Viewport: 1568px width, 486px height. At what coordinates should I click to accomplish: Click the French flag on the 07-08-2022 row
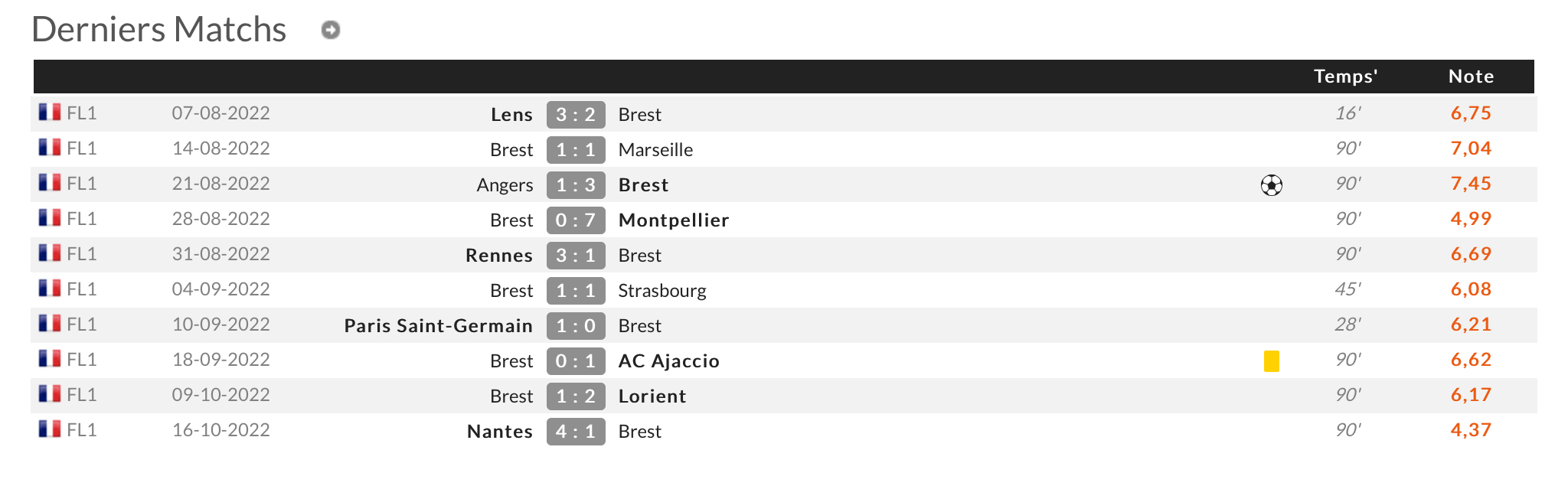50,113
